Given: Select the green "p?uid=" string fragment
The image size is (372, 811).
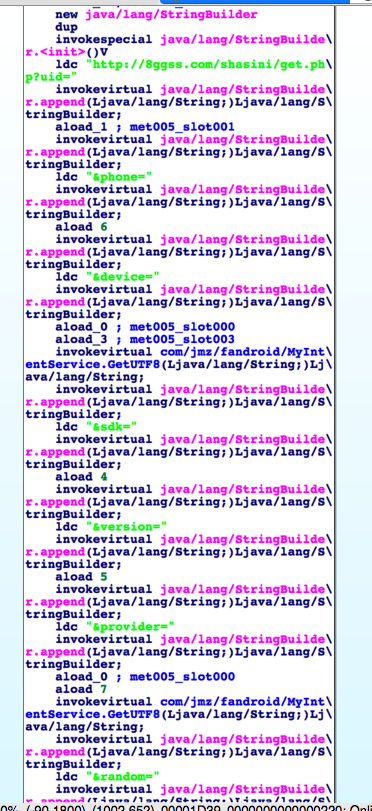Looking at the screenshot, I should point(52,77).
